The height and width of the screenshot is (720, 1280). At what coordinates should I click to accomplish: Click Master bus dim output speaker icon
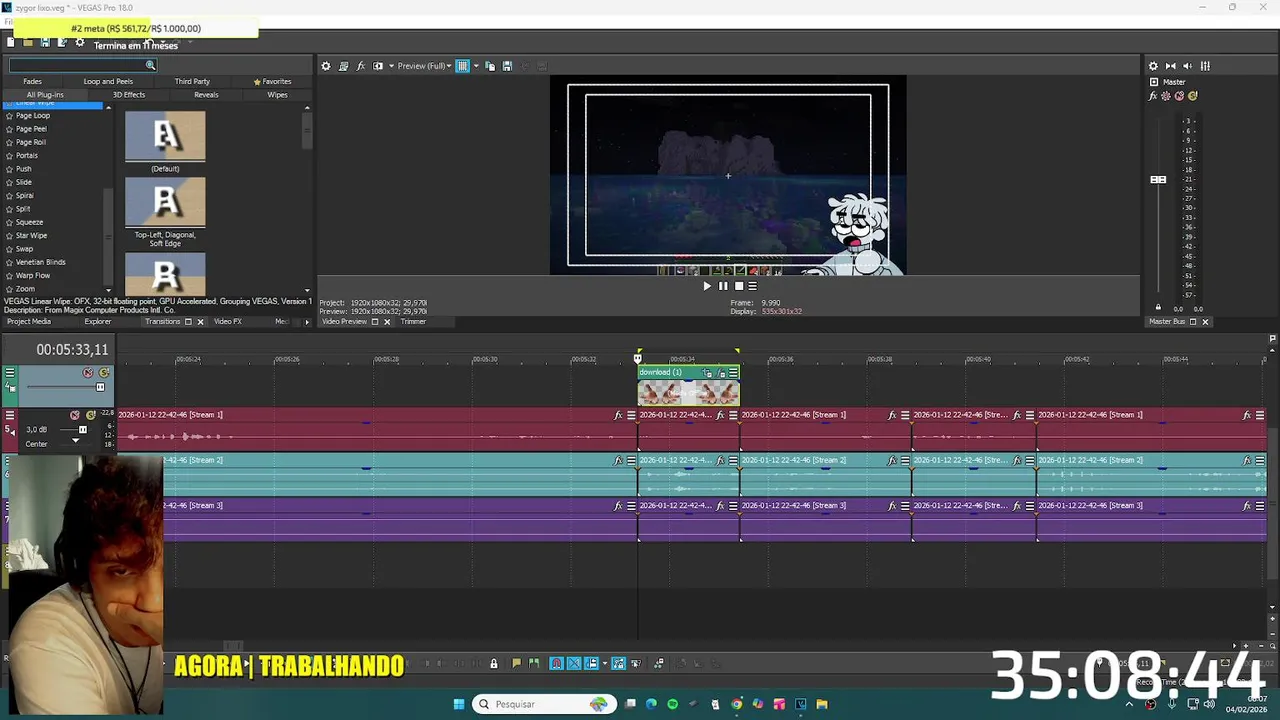[x=1188, y=66]
